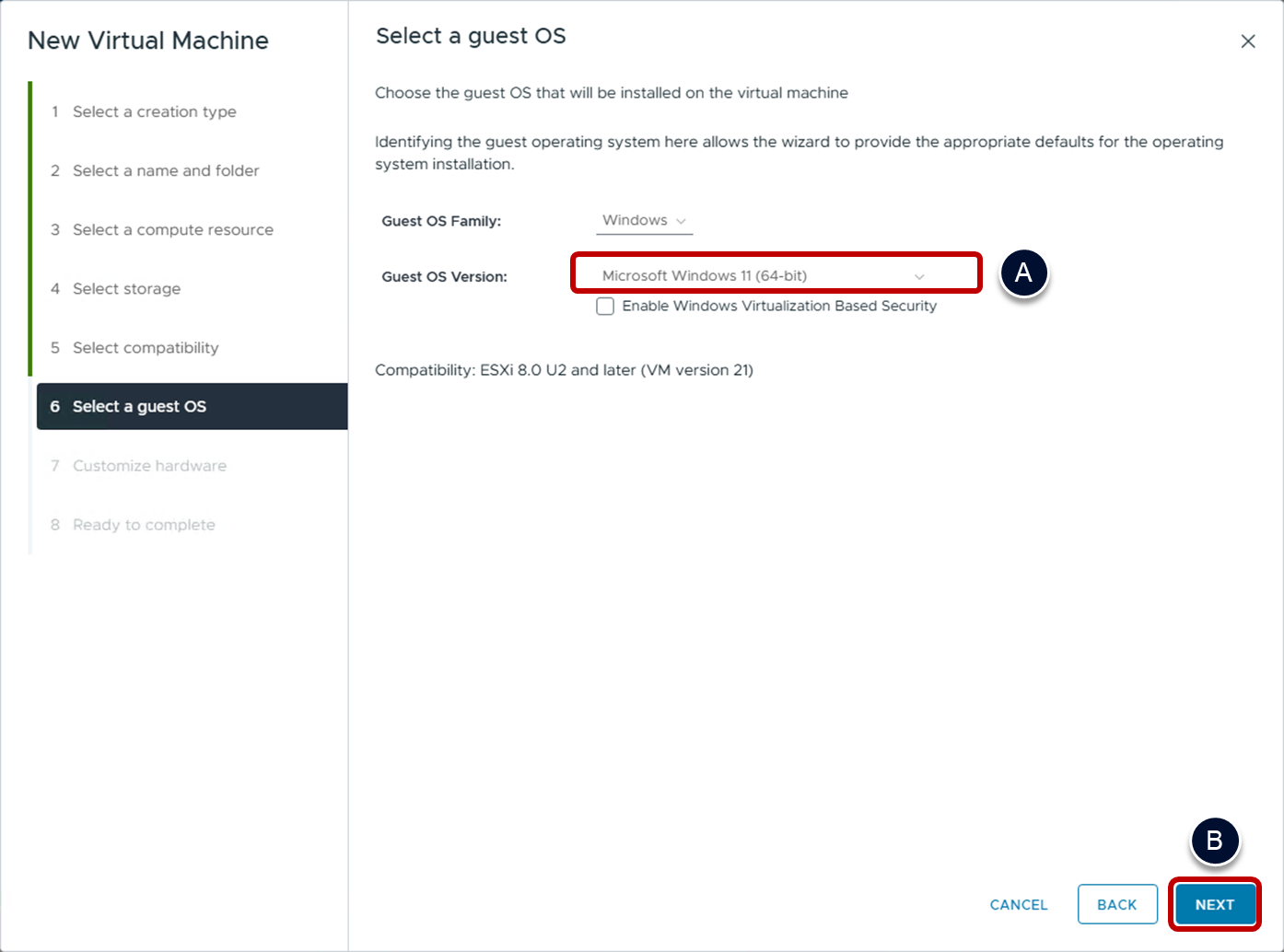Click the circled B annotation marker
The image size is (1284, 952).
(x=1214, y=841)
